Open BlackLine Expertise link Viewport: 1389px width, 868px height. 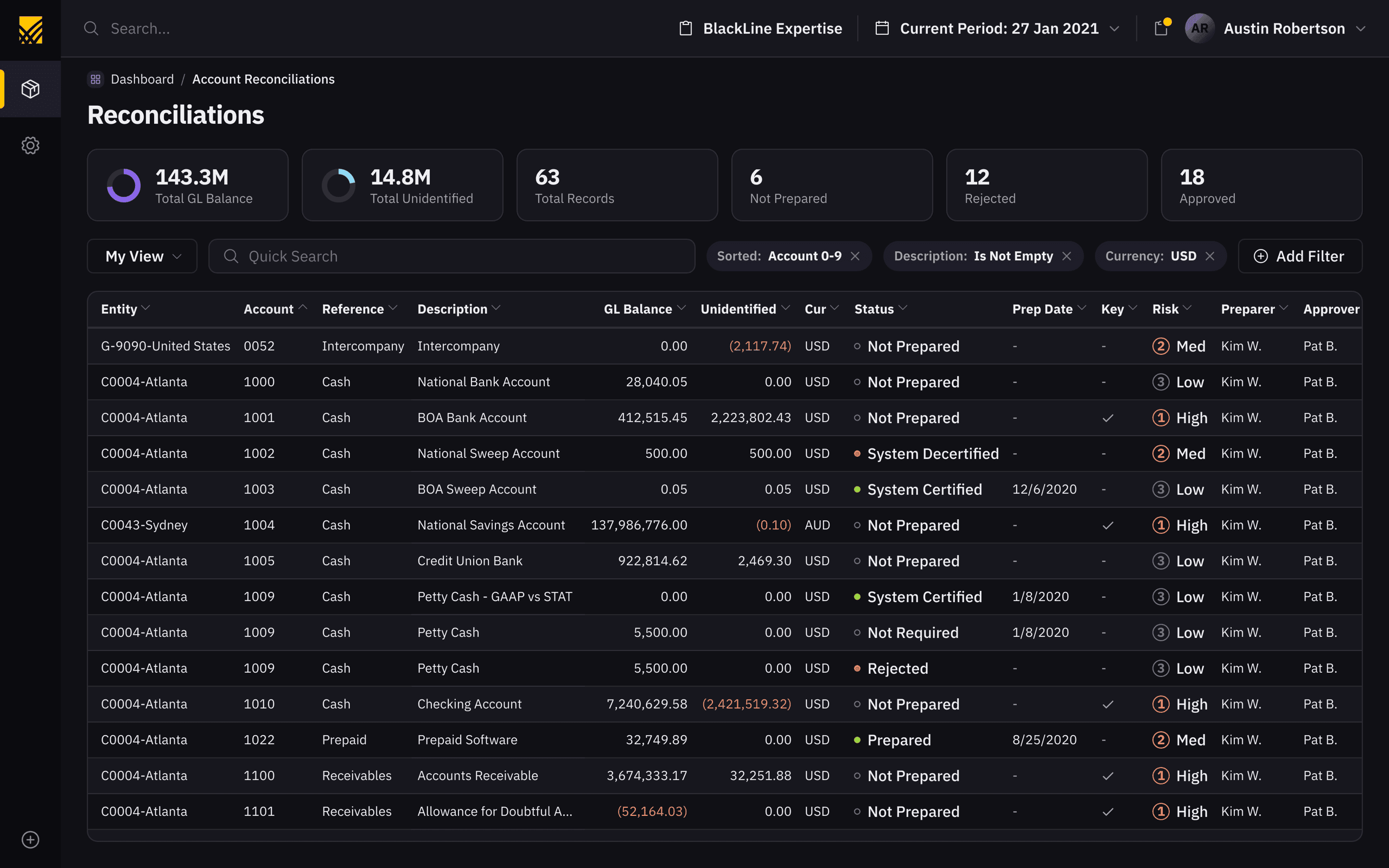[x=772, y=28]
